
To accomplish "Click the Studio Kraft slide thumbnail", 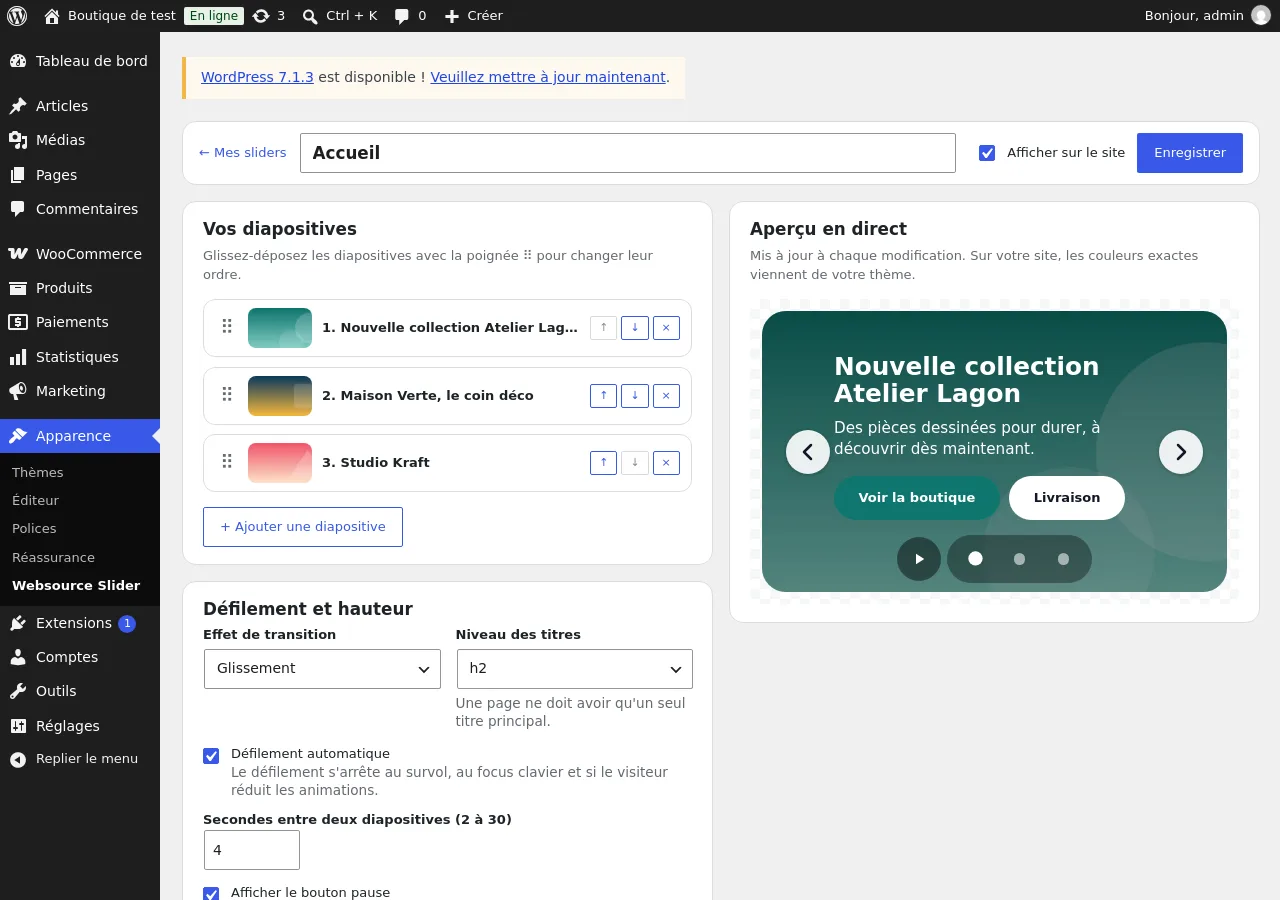I will coord(280,463).
